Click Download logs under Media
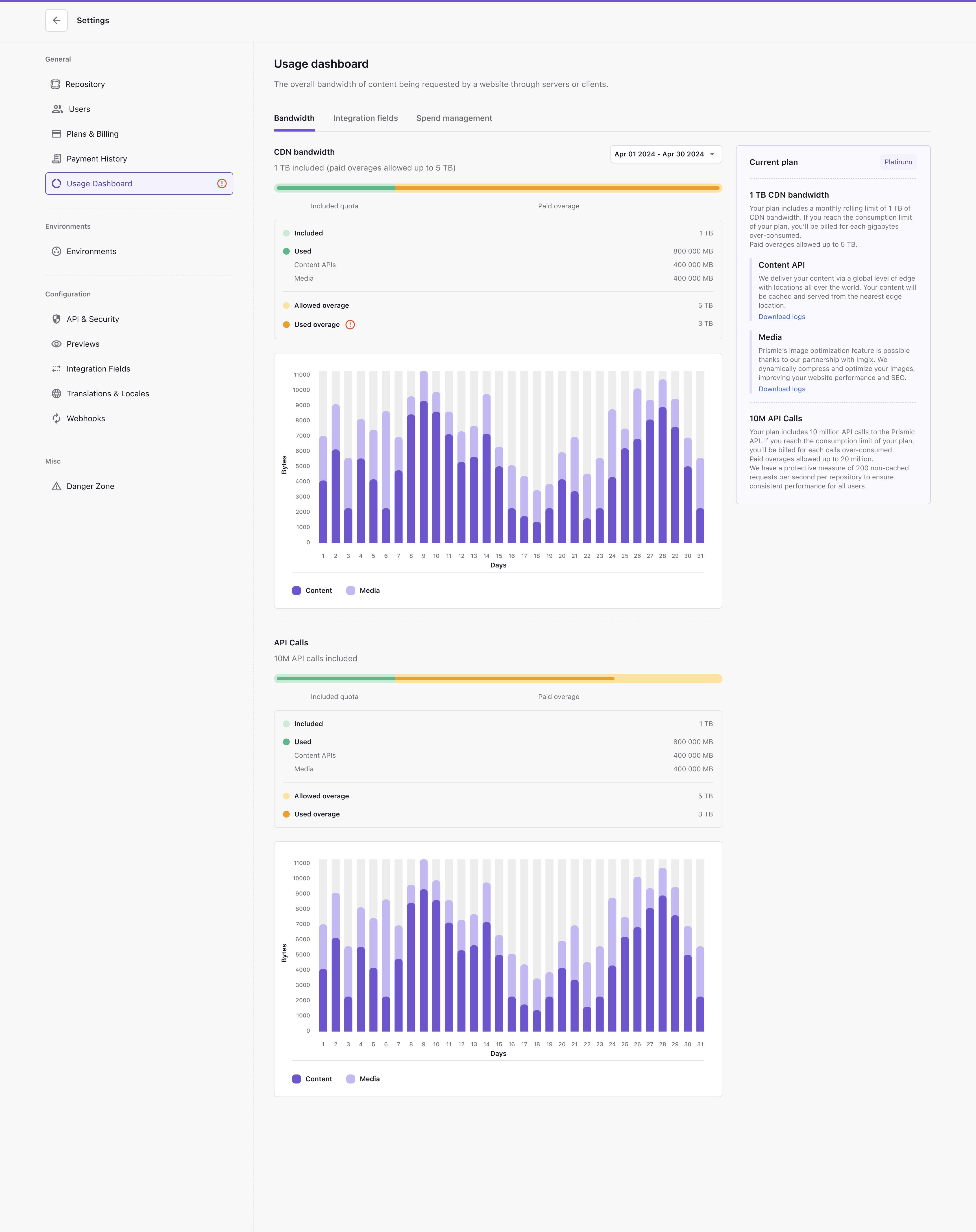The width and height of the screenshot is (976, 1232). [x=781, y=389]
